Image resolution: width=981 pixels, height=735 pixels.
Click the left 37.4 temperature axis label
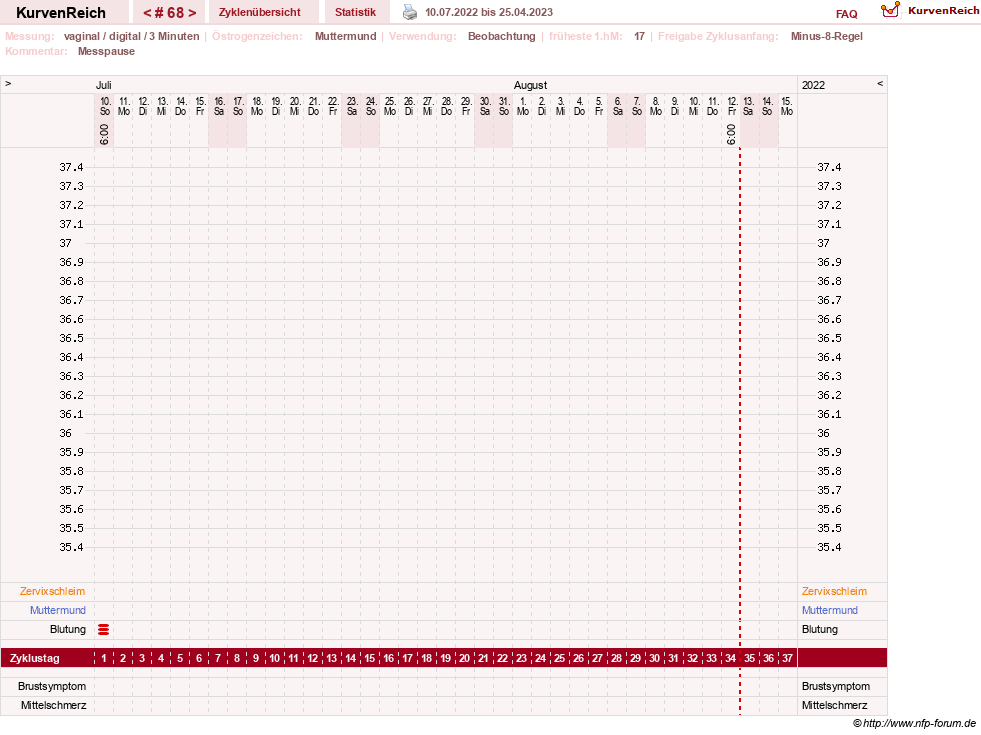pos(71,167)
